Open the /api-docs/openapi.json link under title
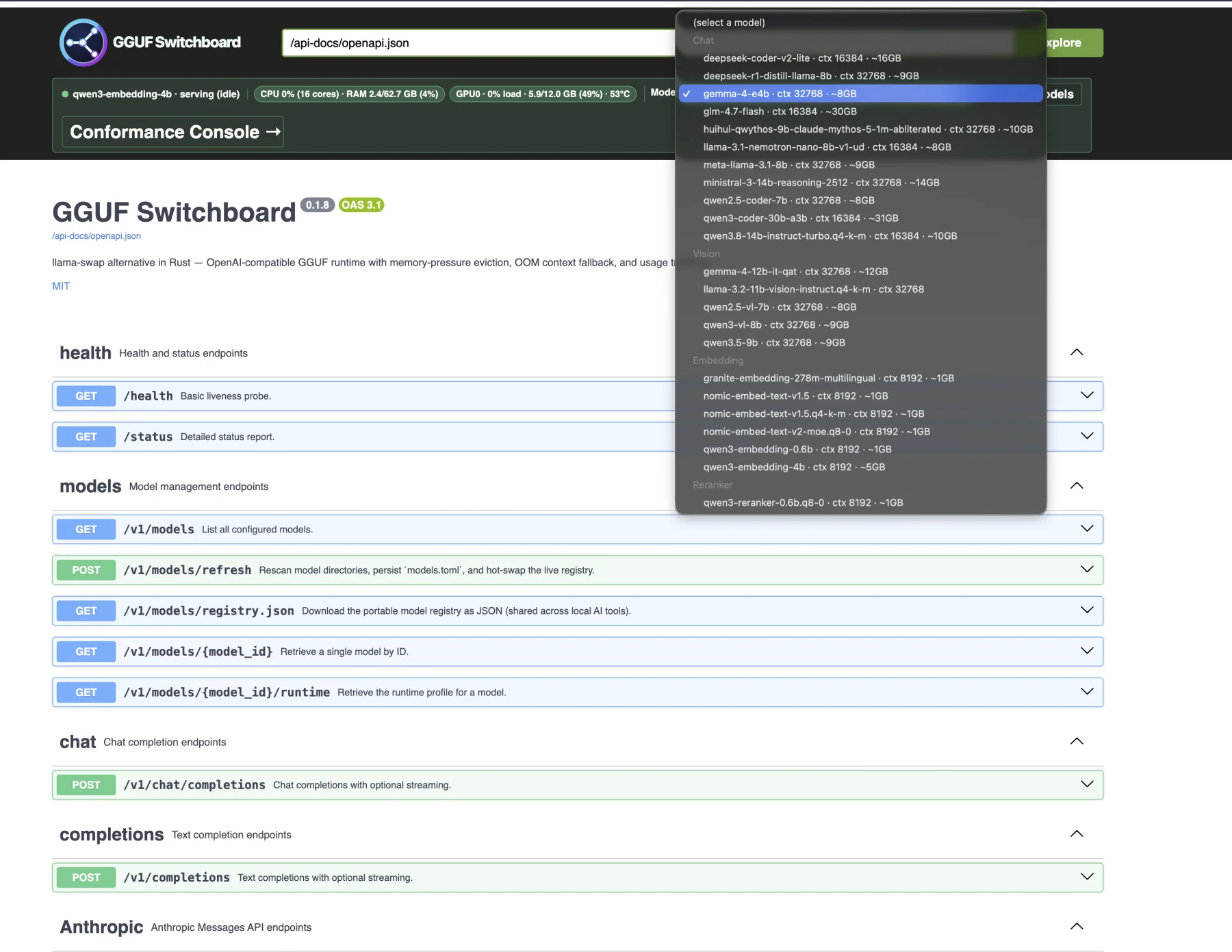The image size is (1232, 952). 97,236
